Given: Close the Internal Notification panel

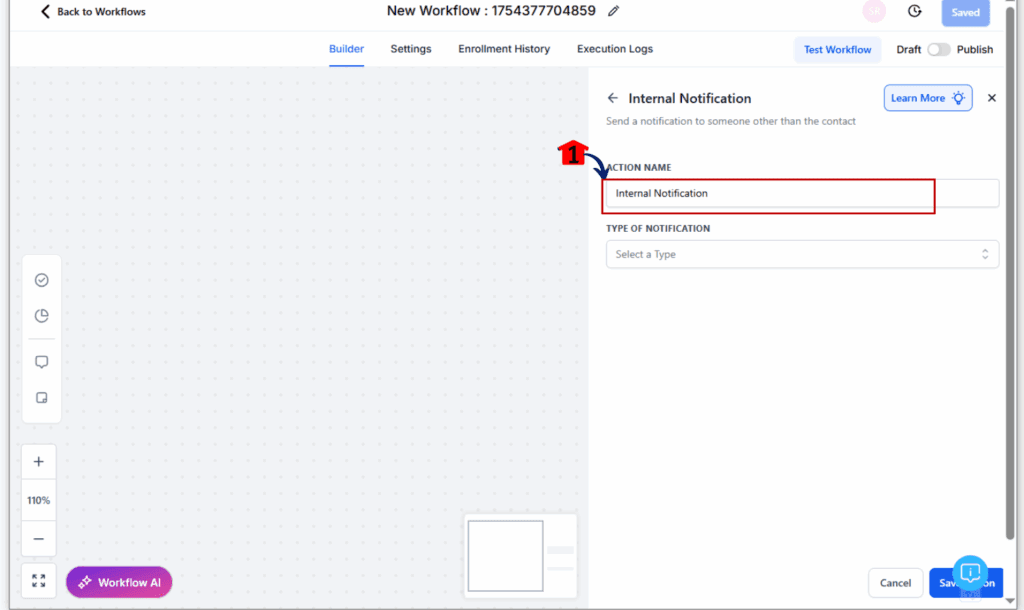Looking at the screenshot, I should [x=991, y=98].
